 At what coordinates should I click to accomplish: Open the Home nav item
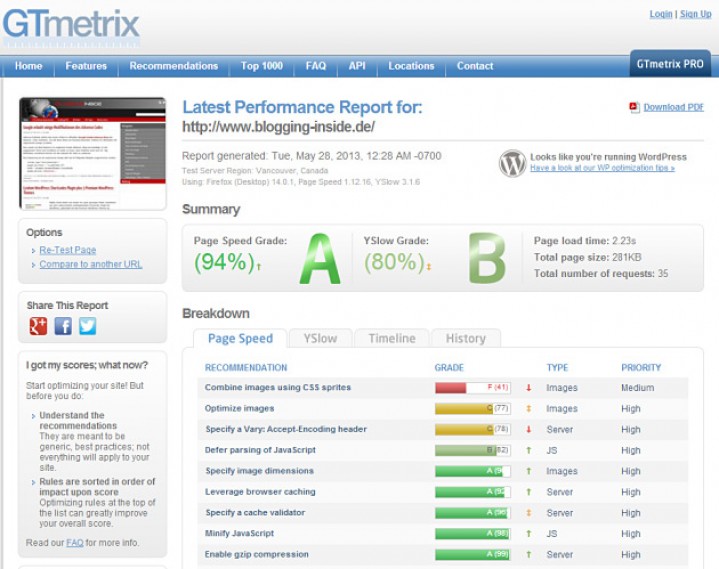(28, 66)
